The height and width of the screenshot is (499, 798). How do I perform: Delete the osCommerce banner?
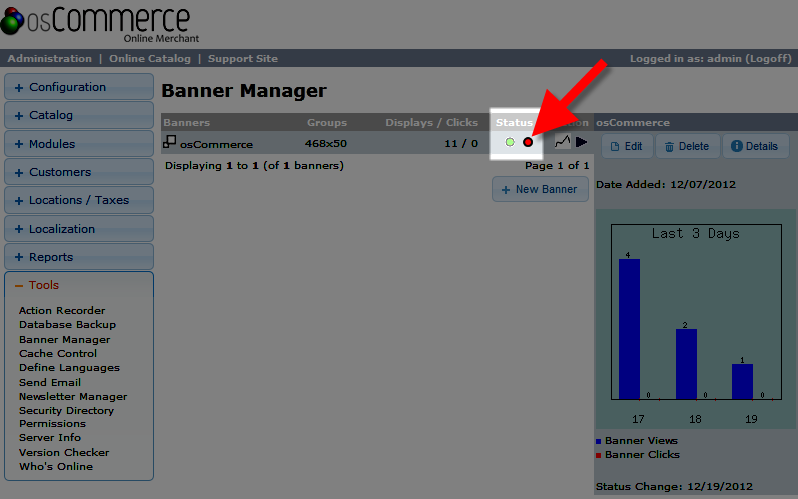(687, 146)
